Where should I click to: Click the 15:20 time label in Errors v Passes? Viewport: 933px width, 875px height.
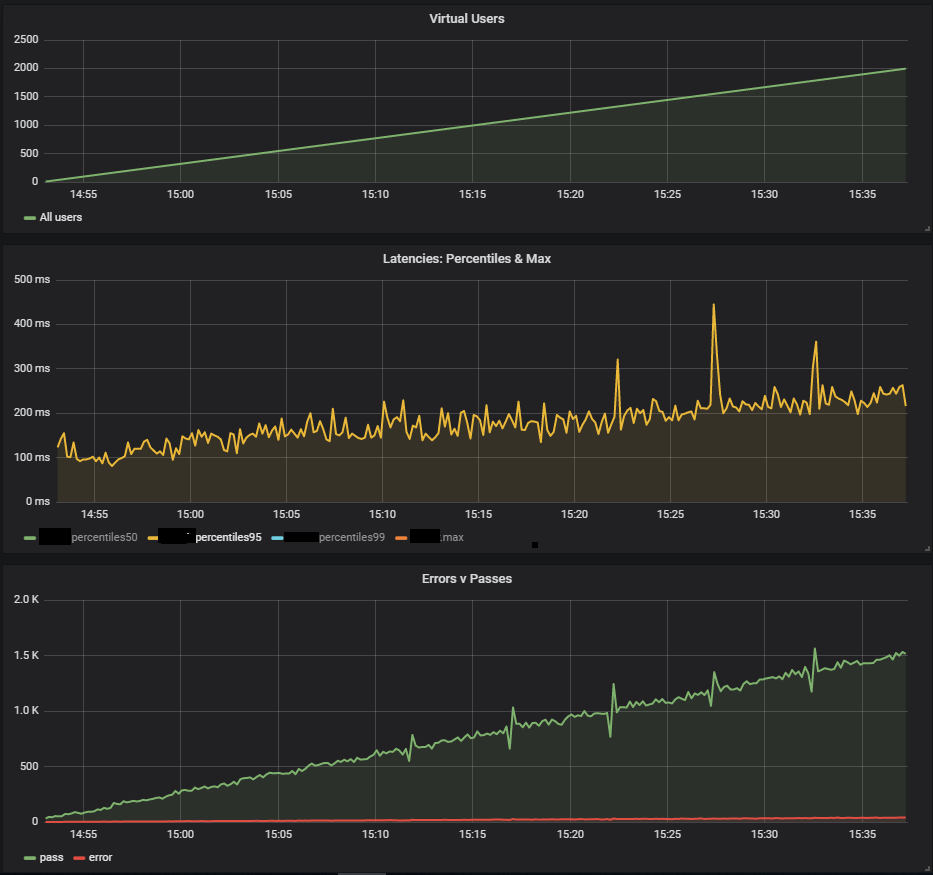click(x=570, y=835)
